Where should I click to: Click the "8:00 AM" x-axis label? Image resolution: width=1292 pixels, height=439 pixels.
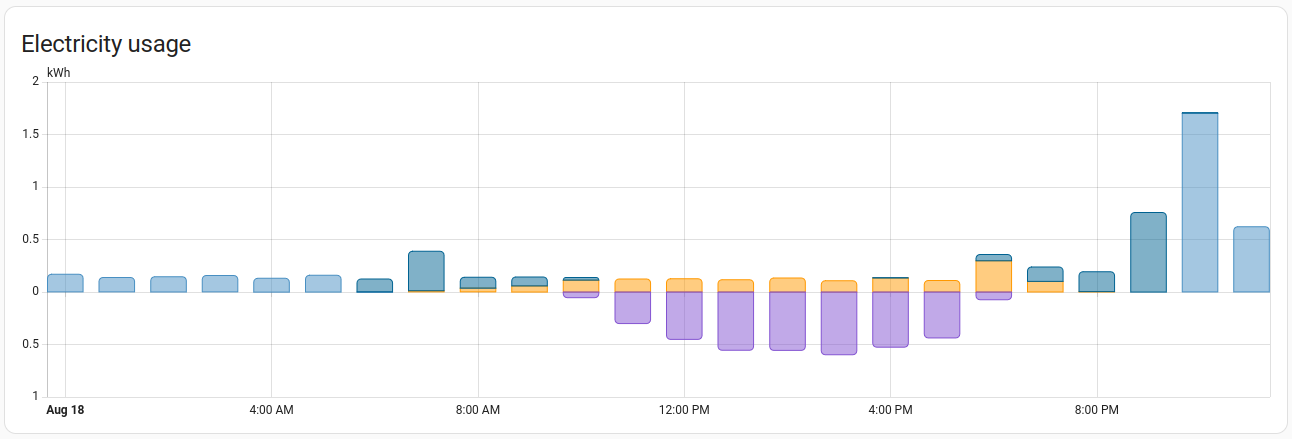click(x=477, y=410)
